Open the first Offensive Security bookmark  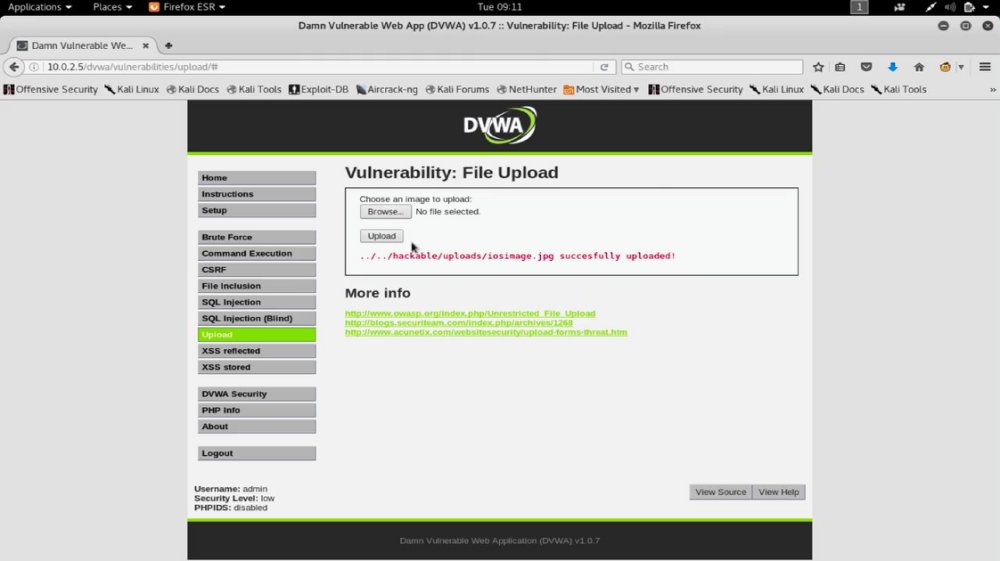[50, 89]
